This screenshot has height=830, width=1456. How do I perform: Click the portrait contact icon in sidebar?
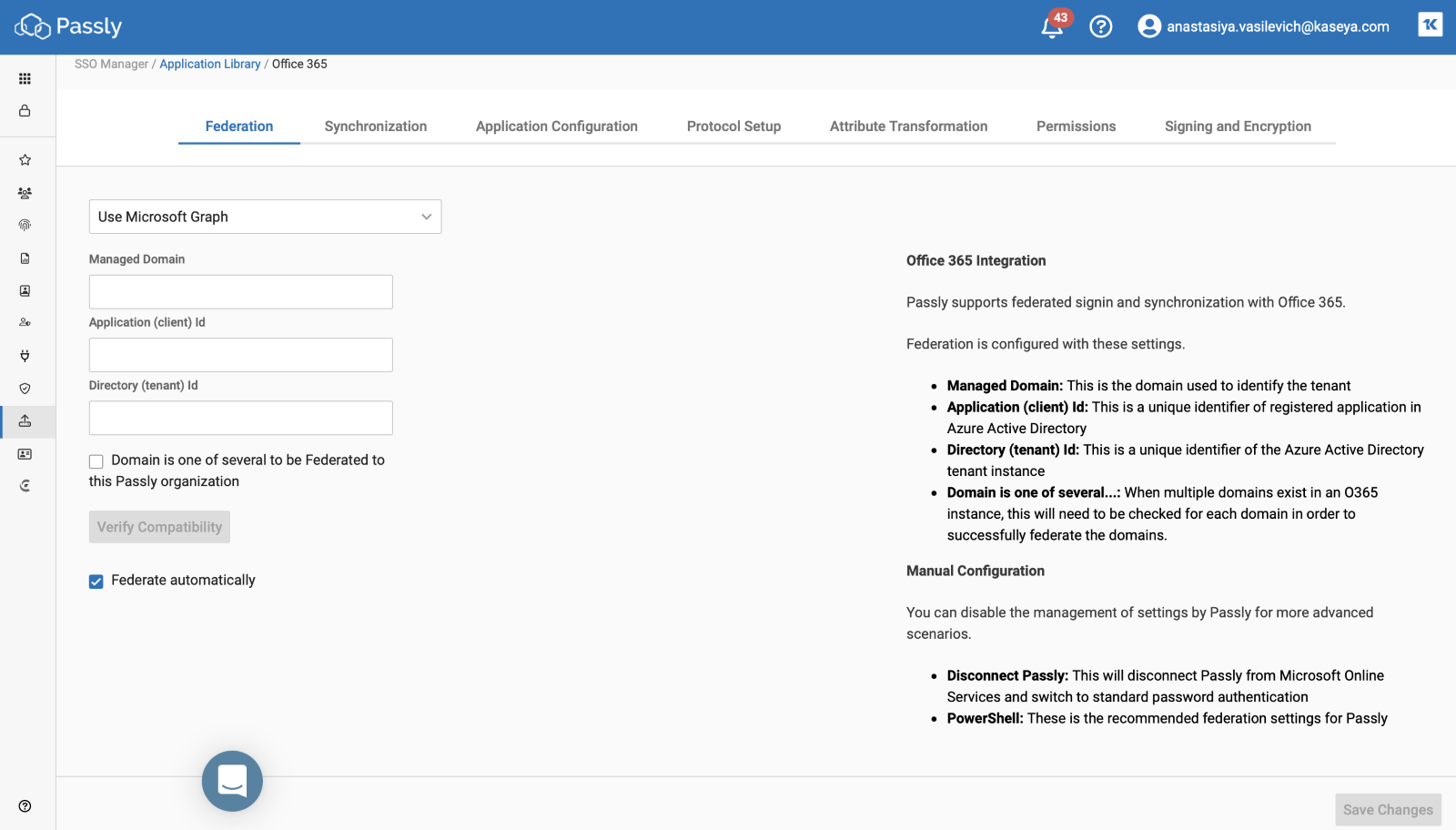pyautogui.click(x=25, y=291)
